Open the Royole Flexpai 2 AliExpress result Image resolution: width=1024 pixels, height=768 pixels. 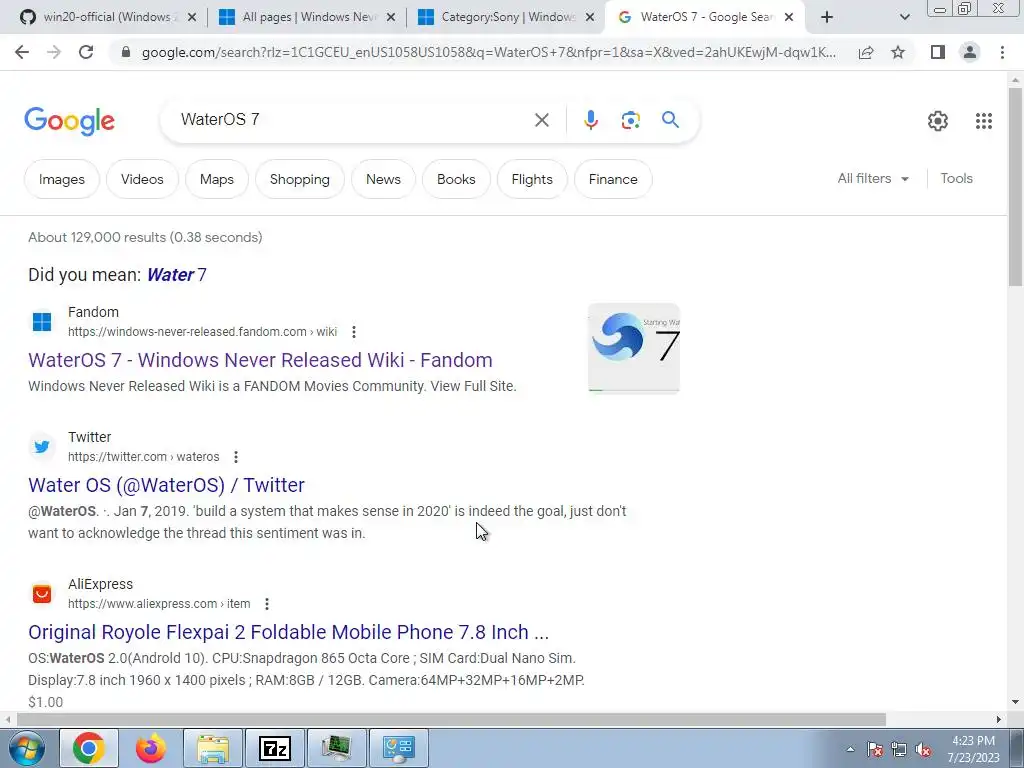[x=288, y=632]
